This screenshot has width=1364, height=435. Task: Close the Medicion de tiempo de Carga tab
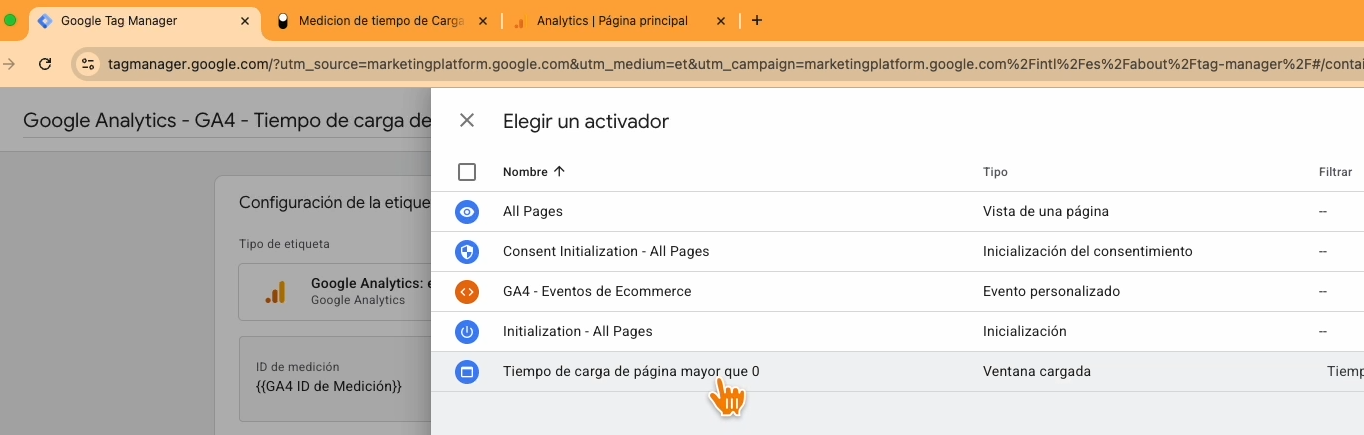483,21
